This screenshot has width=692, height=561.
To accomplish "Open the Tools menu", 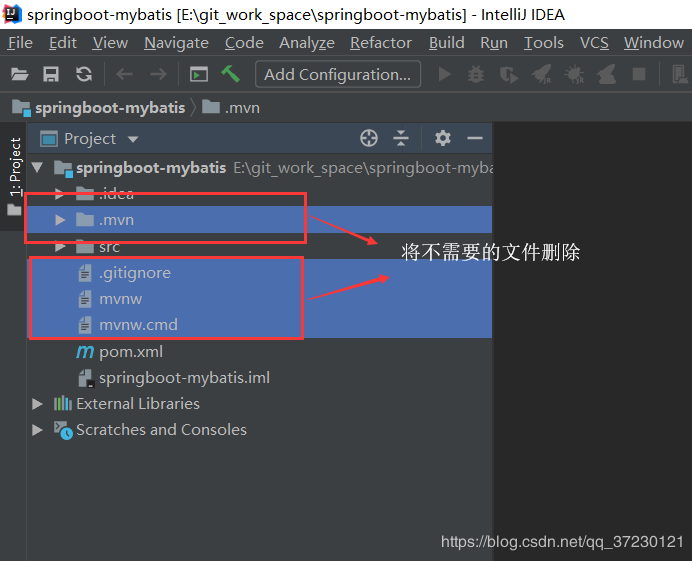I will pos(544,43).
